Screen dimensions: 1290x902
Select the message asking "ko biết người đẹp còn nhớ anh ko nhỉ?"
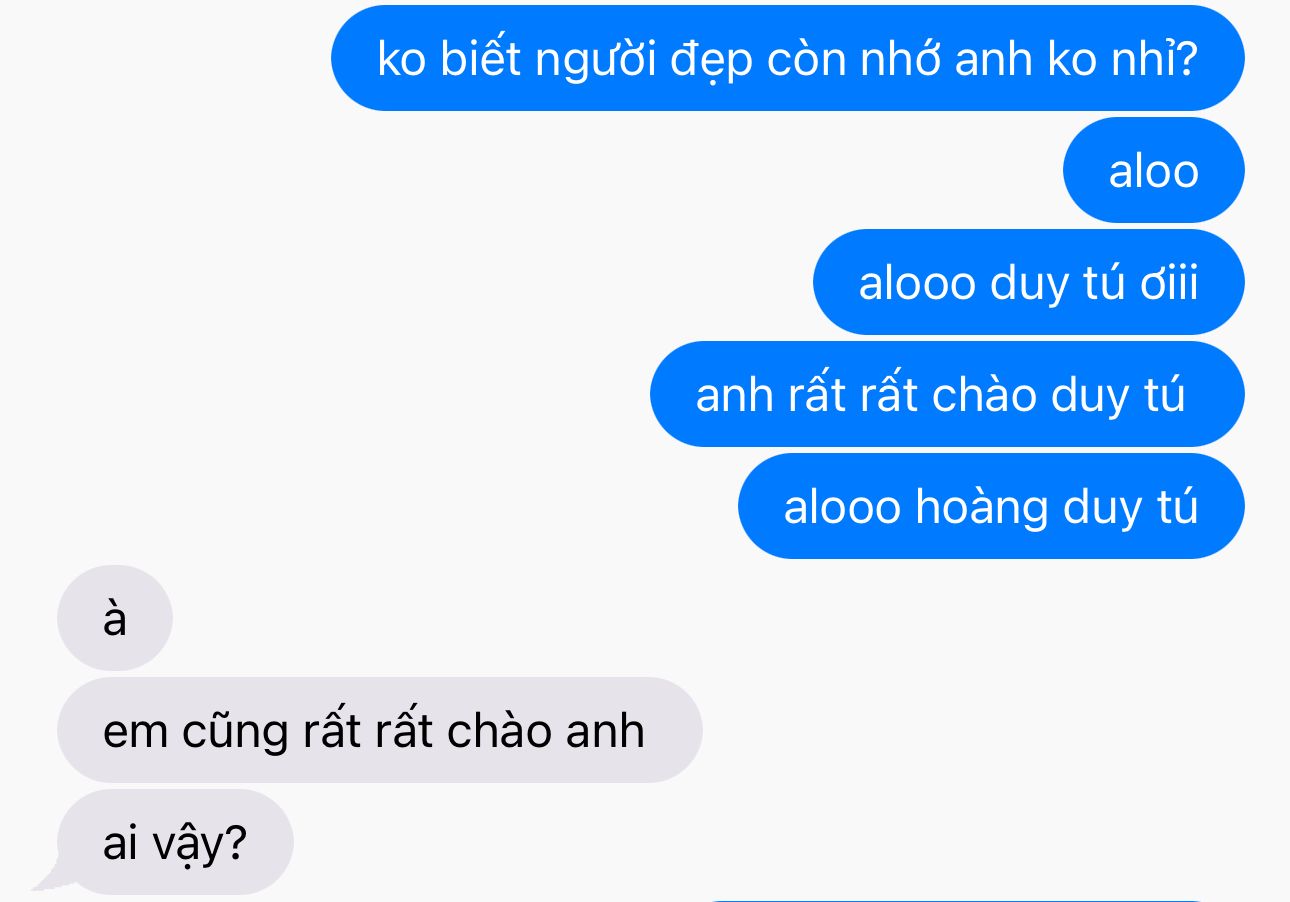(787, 58)
